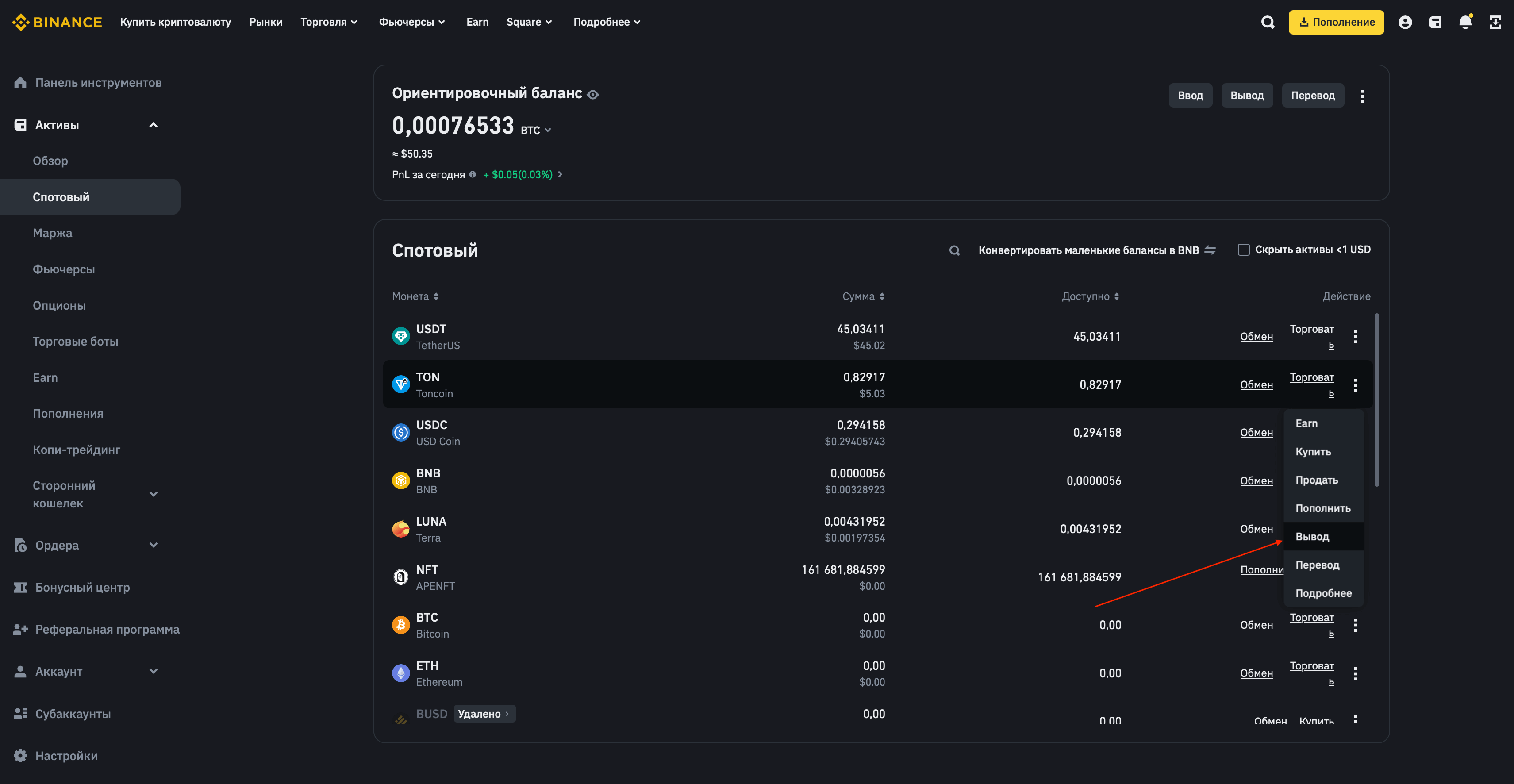Click the filter icon next to balance column

[882, 296]
